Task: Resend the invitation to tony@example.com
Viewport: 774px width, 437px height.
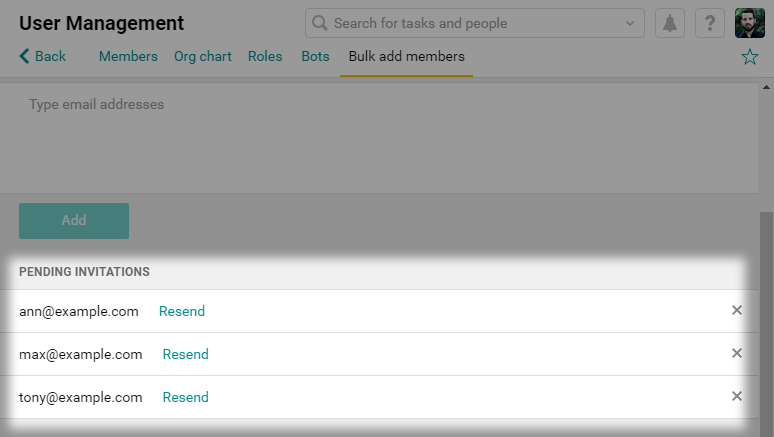Action: point(186,397)
